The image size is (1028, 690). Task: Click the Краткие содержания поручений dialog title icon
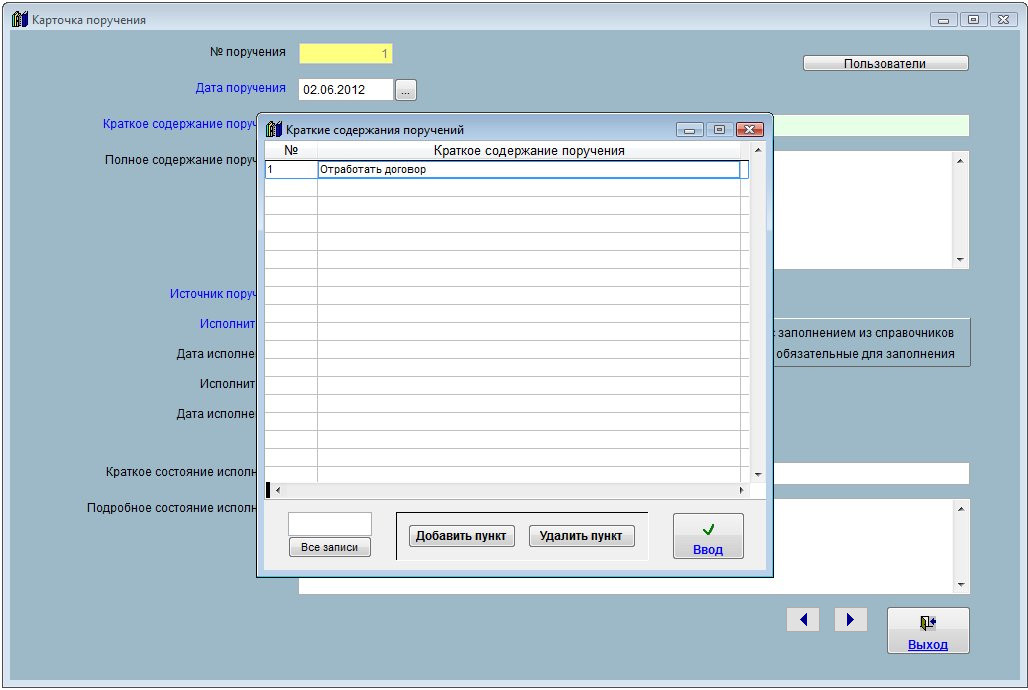click(x=273, y=129)
